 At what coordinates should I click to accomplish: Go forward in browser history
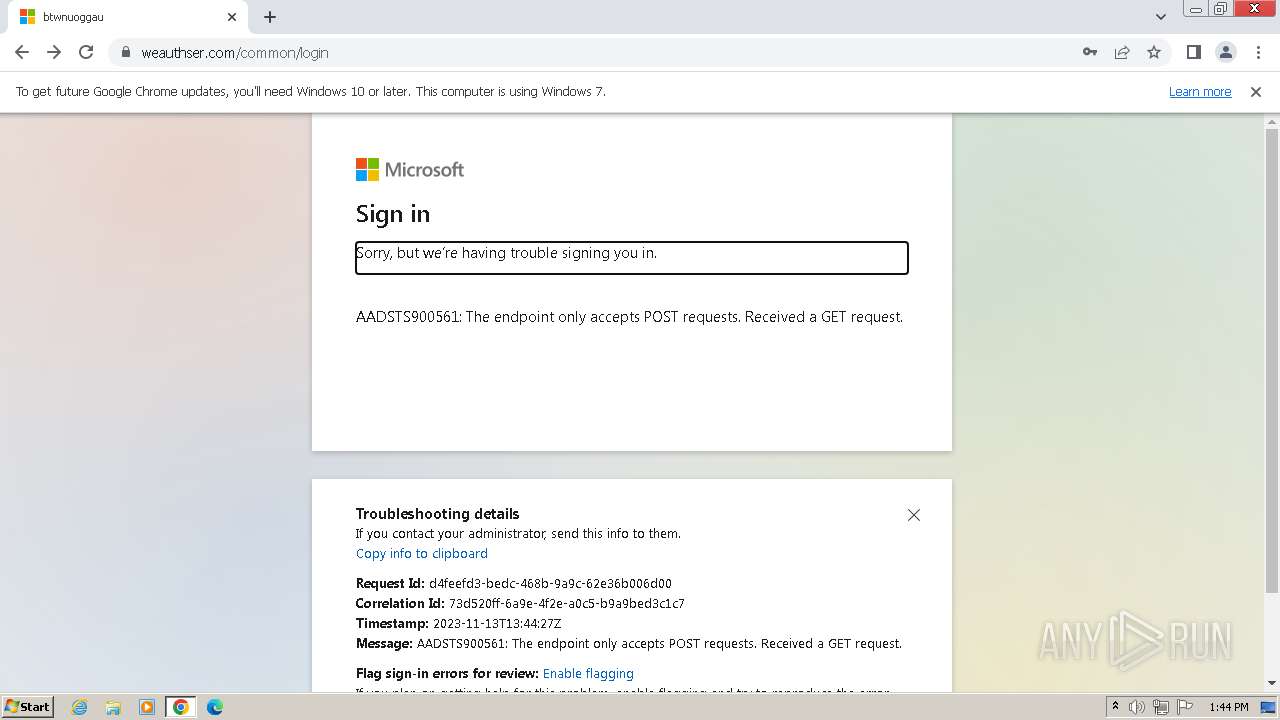point(54,52)
